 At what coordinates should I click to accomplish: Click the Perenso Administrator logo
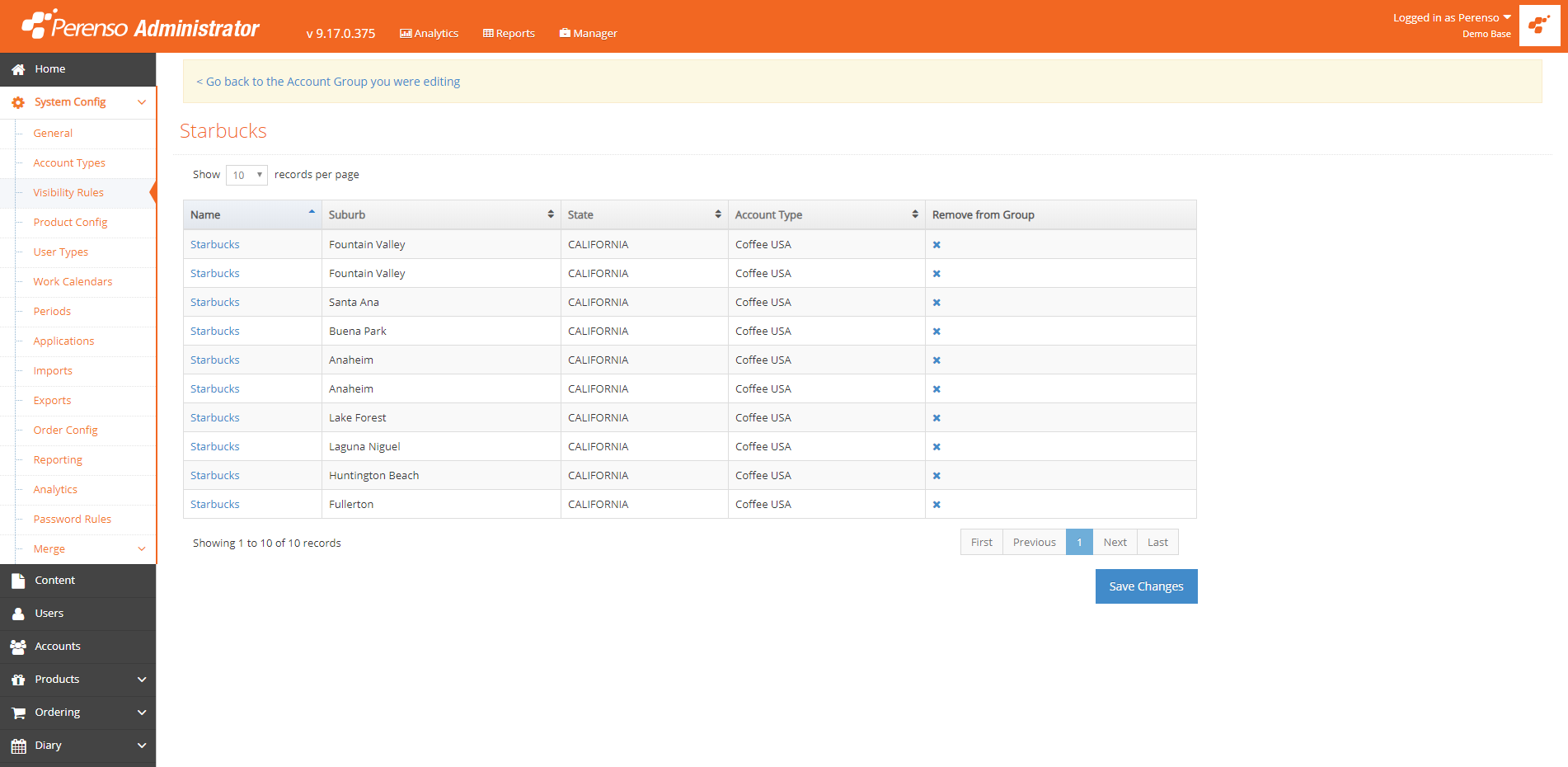tap(140, 25)
